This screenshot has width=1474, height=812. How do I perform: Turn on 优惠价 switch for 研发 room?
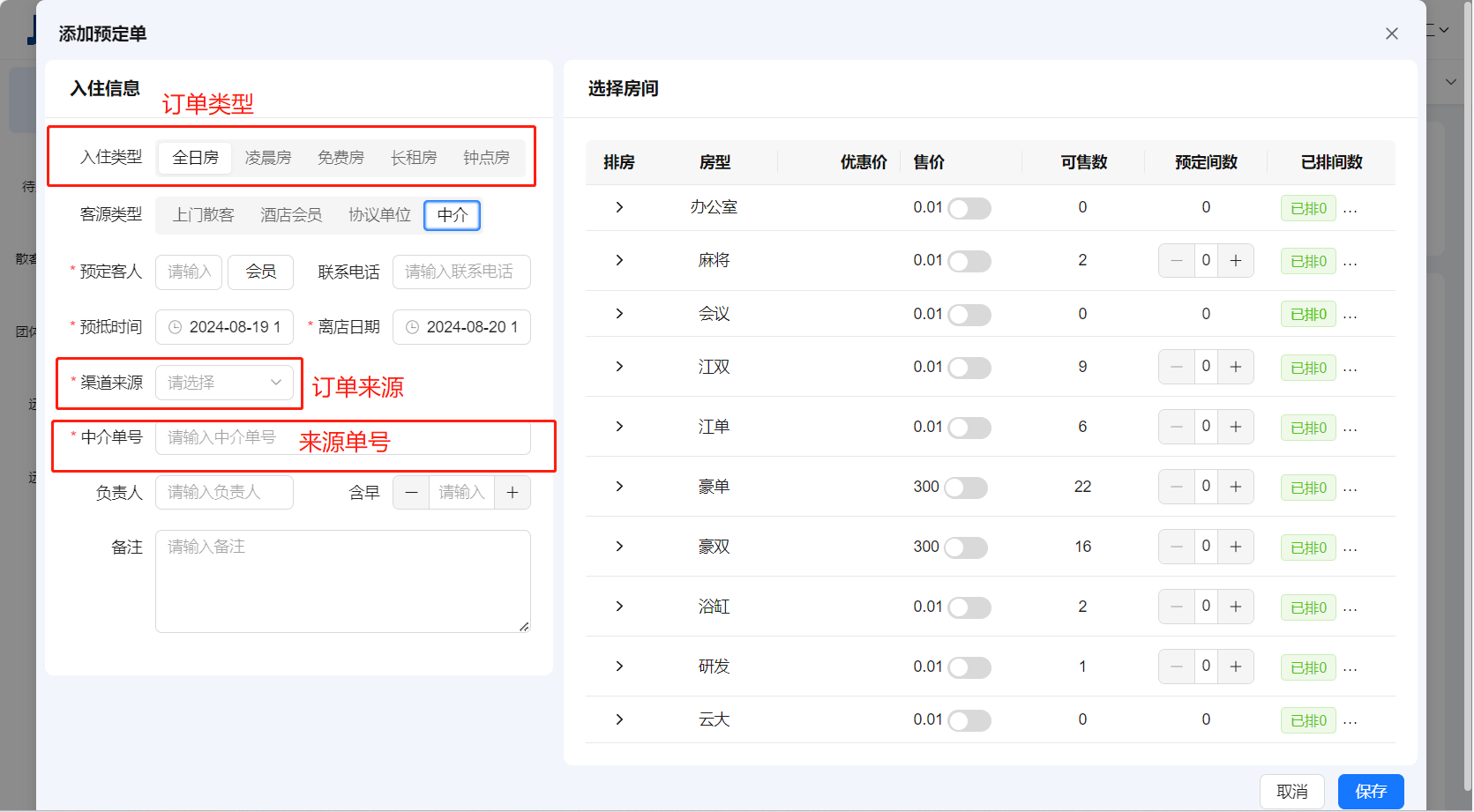tap(969, 667)
